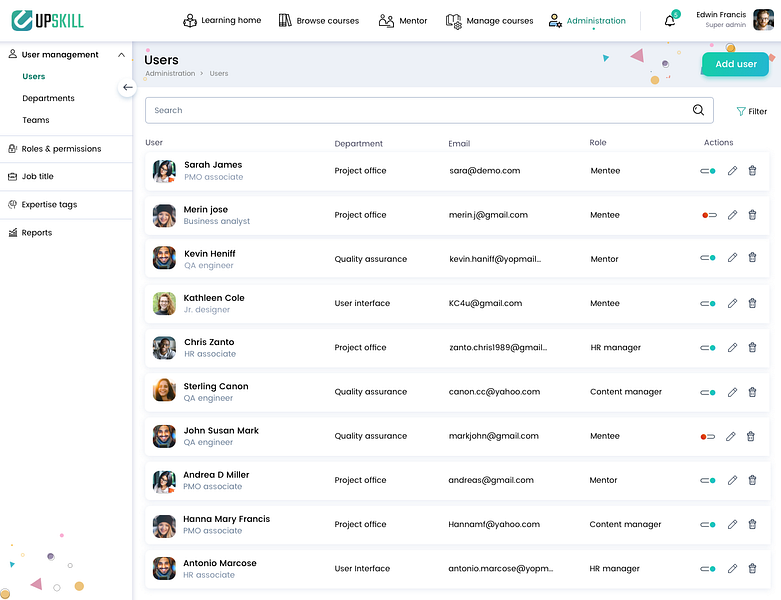Viewport: 781px width, 600px height.
Task: Edit Chris Zanto with pencil icon
Action: (732, 348)
